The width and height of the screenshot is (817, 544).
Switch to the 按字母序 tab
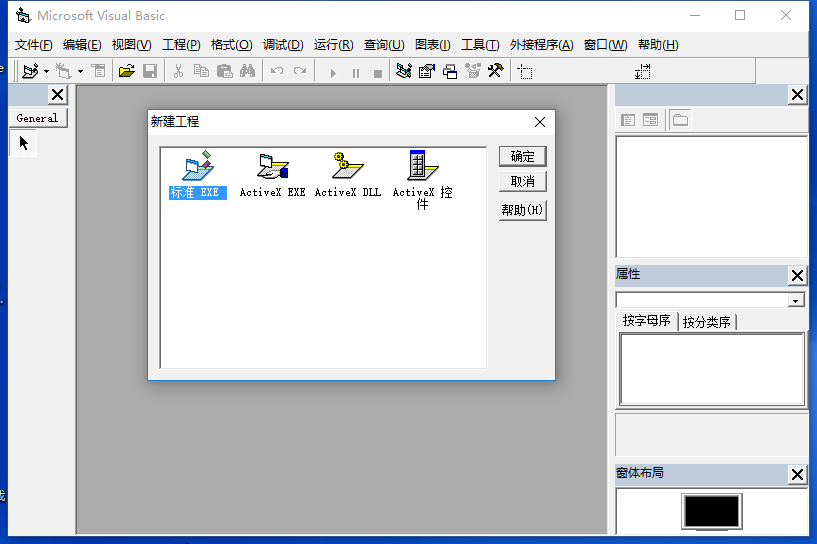pyautogui.click(x=647, y=321)
